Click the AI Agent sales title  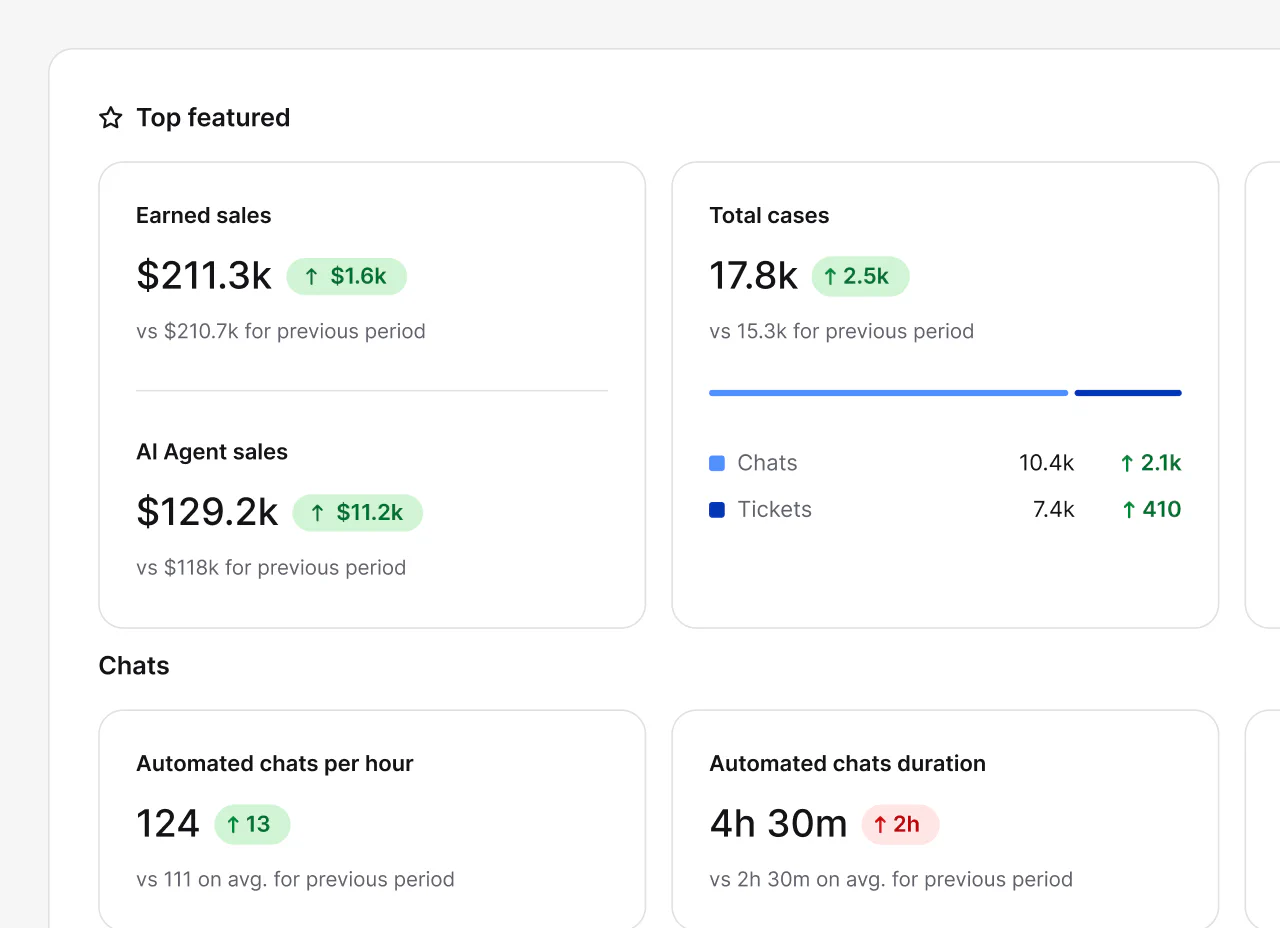tap(212, 452)
